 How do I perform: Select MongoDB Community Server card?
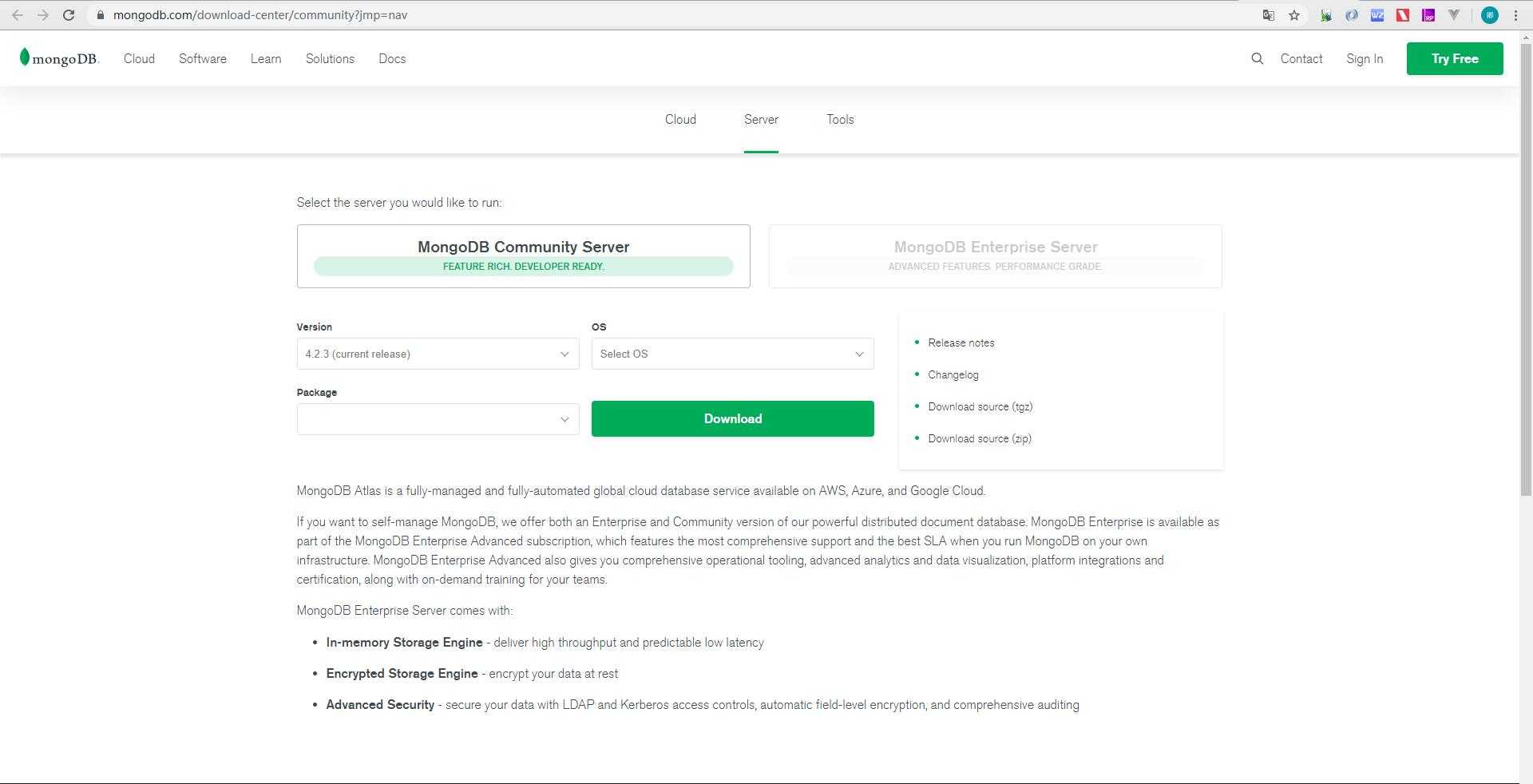coord(524,256)
